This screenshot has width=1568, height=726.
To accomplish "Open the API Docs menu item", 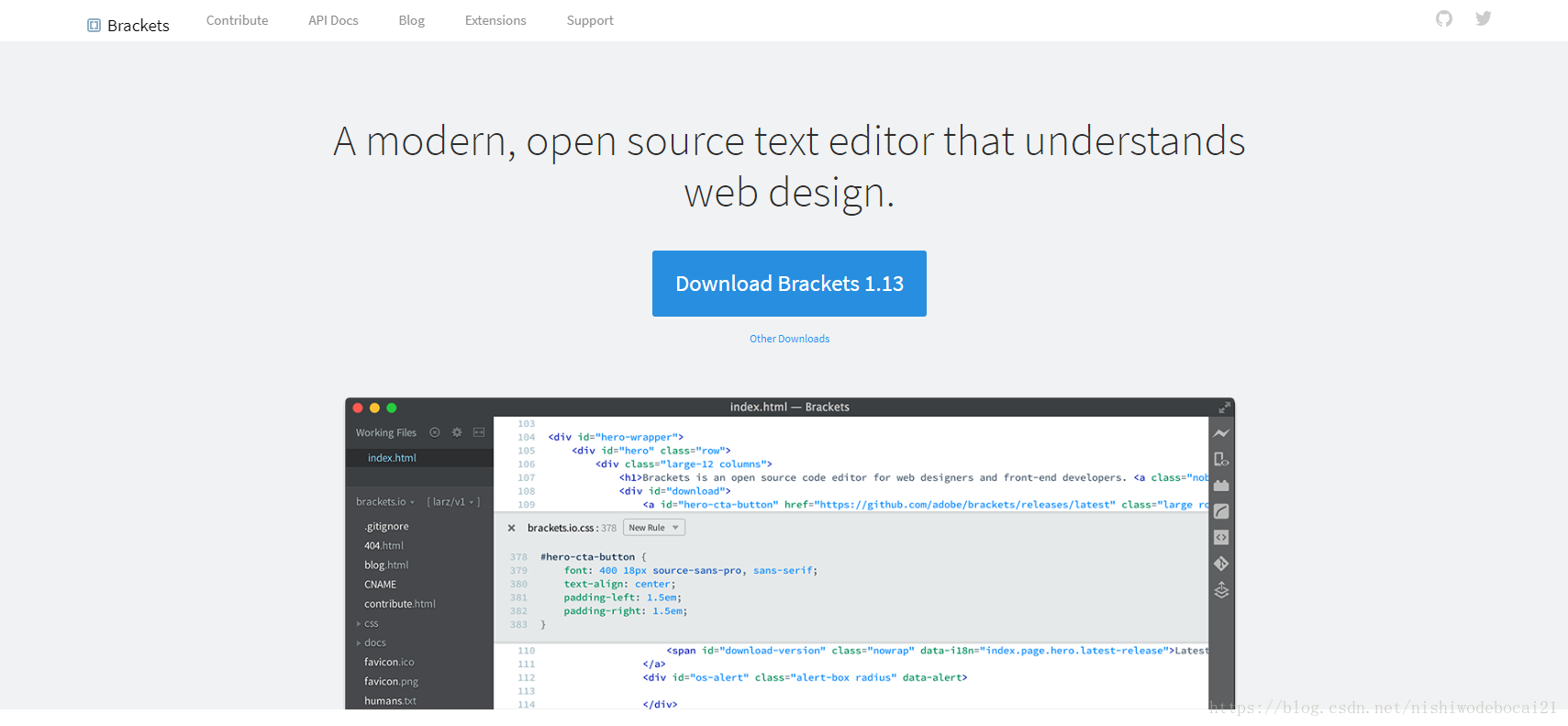I will click(x=333, y=20).
